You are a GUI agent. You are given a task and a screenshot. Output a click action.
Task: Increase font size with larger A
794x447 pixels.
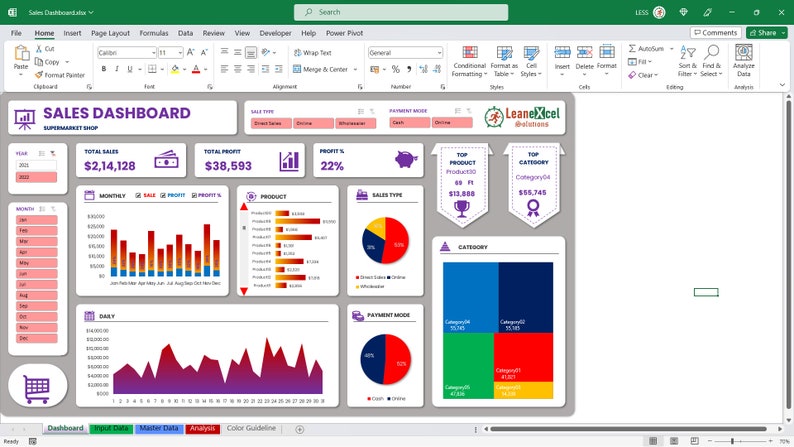[x=191, y=52]
